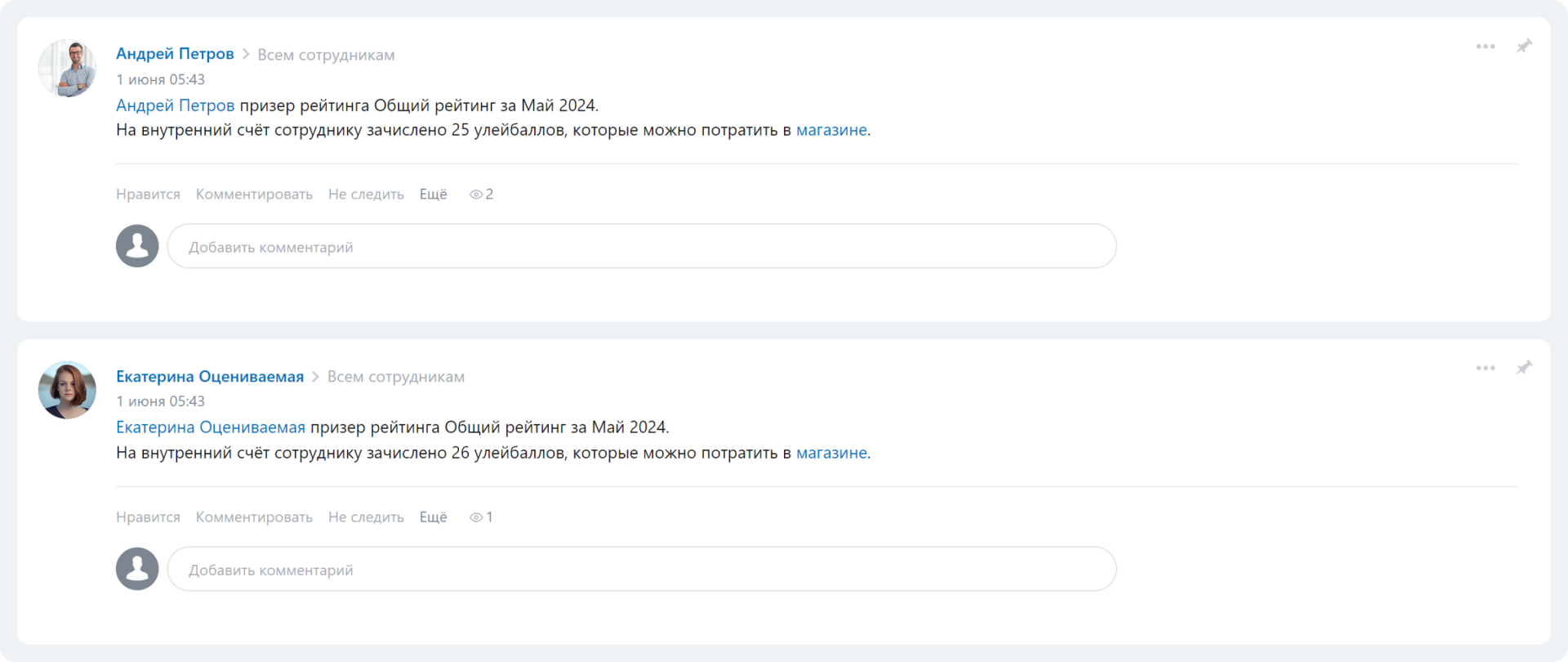Image resolution: width=1568 pixels, height=662 pixels.
Task: Open Андрей Петров's profile name header link
Action: pos(175,54)
